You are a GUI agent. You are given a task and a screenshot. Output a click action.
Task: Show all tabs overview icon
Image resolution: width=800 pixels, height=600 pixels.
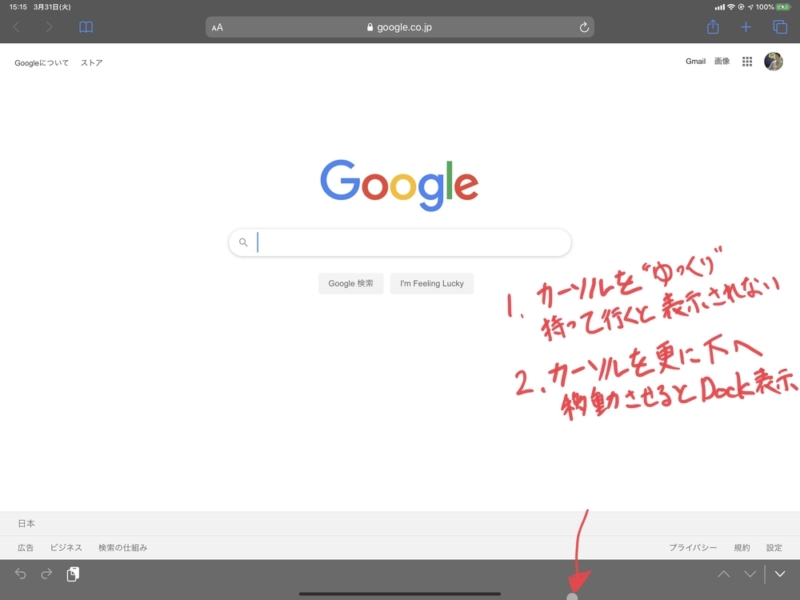coord(780,27)
